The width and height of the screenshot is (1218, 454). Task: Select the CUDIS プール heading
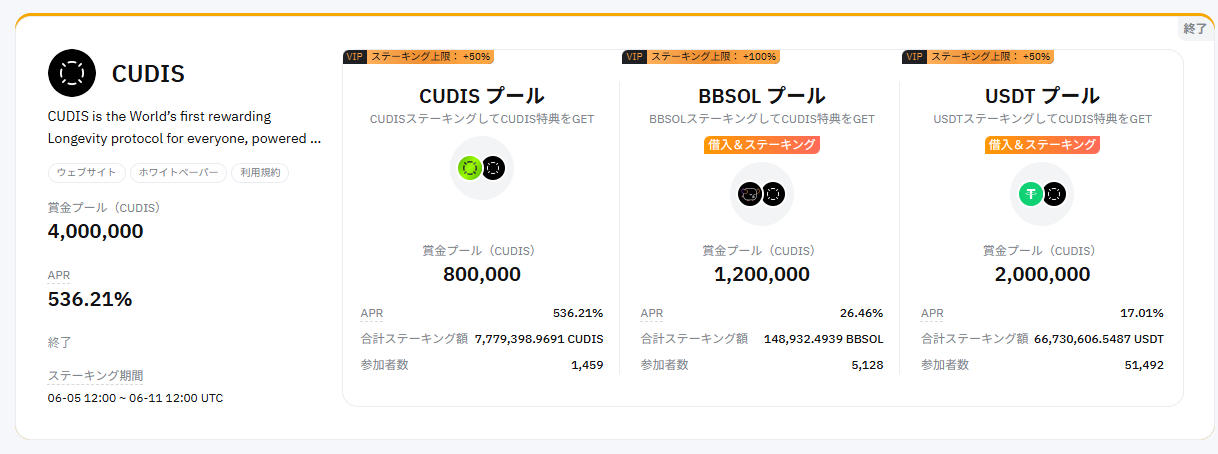coord(481,97)
